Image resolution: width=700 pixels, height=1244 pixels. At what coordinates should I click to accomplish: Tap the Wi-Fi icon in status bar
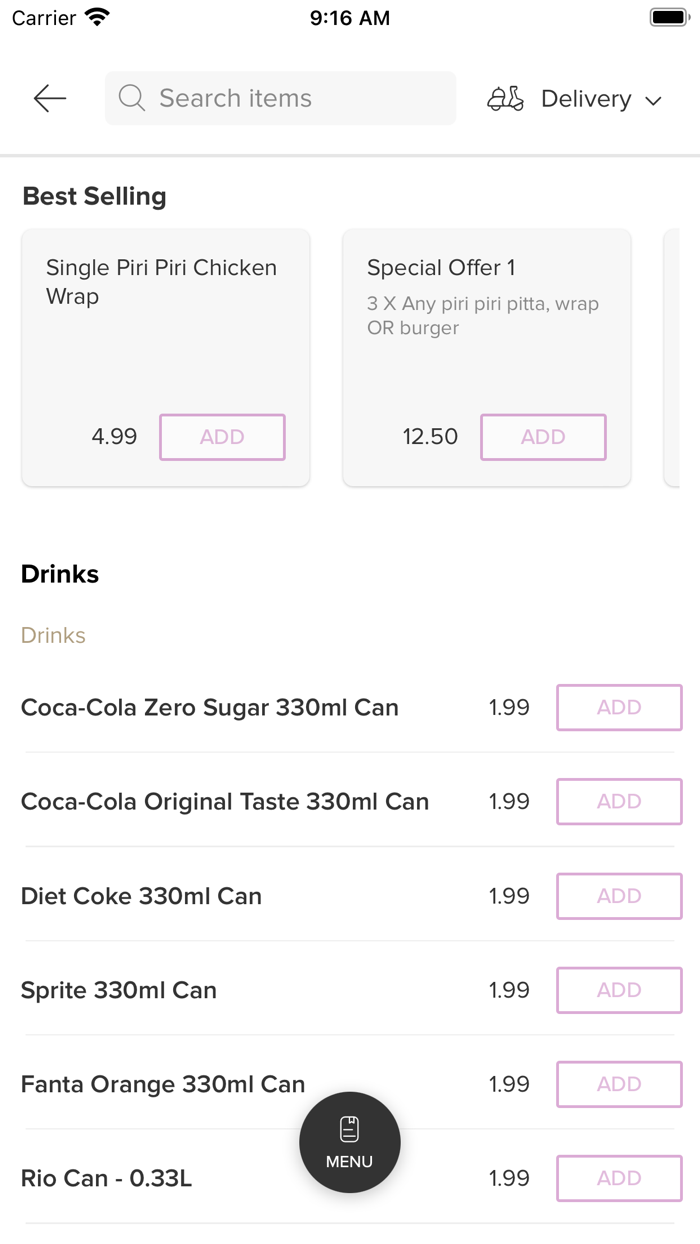click(97, 17)
